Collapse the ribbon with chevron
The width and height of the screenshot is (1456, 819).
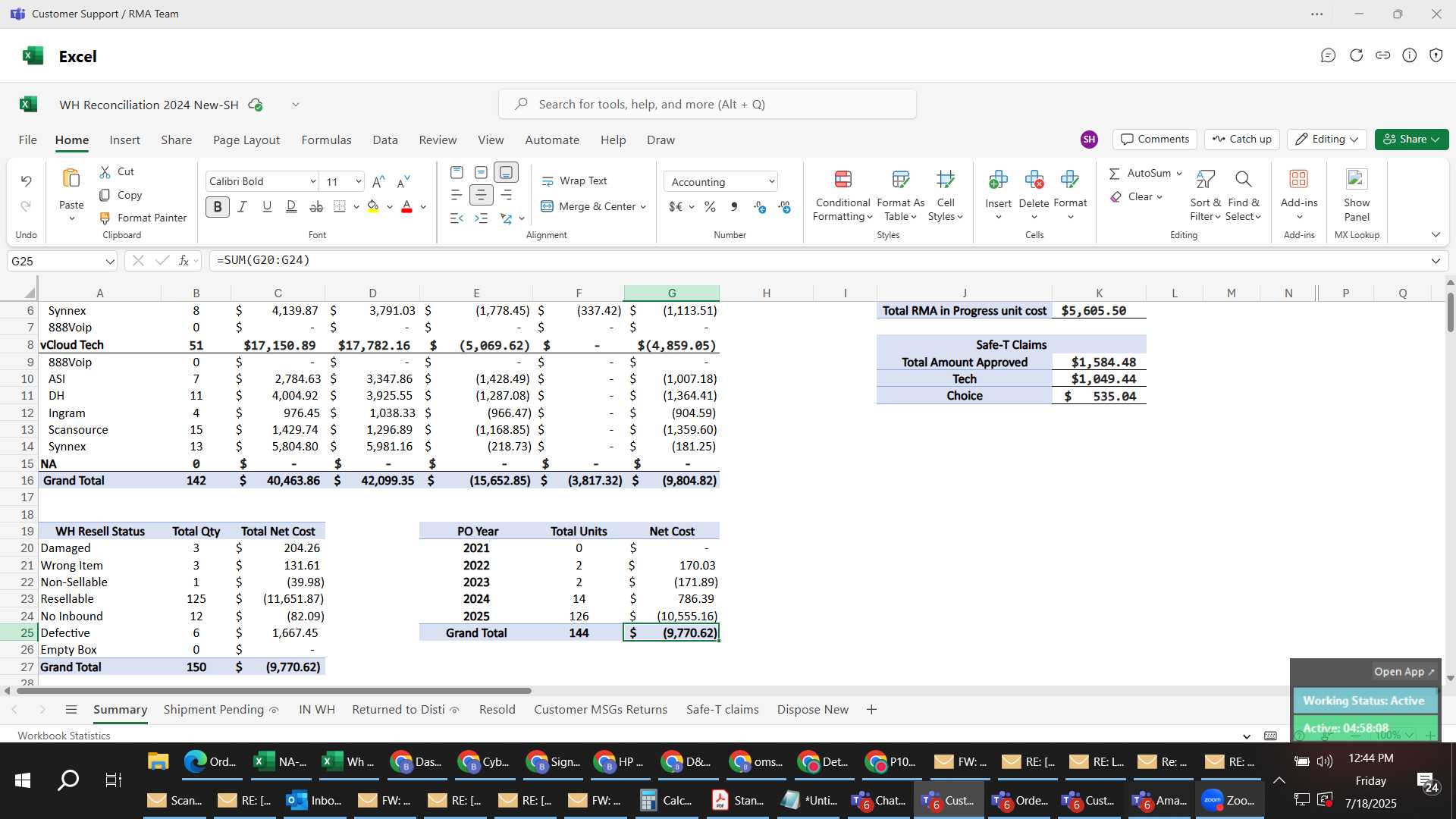tap(1436, 235)
